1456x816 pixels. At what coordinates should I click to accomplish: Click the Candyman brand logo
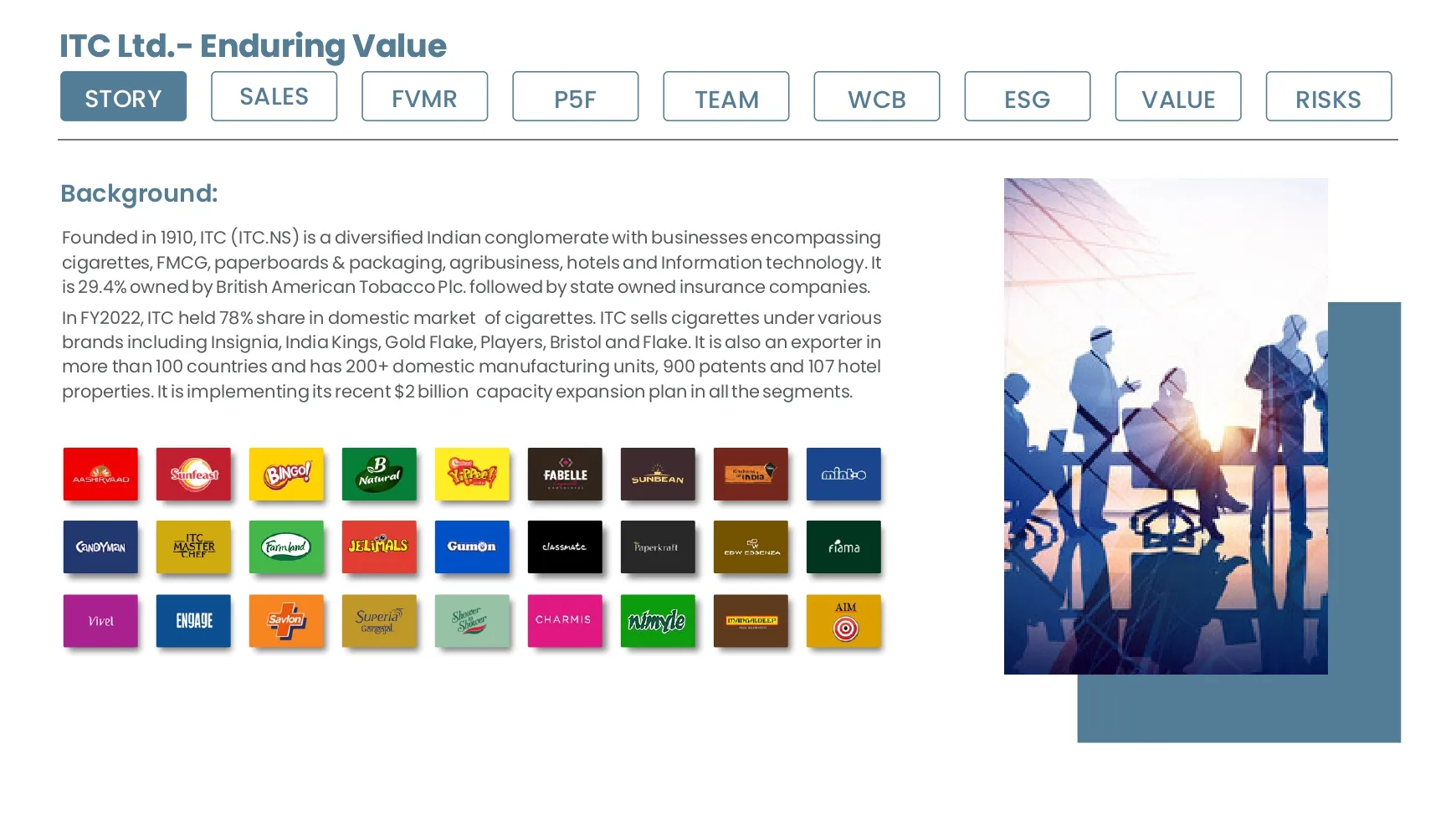tap(100, 547)
